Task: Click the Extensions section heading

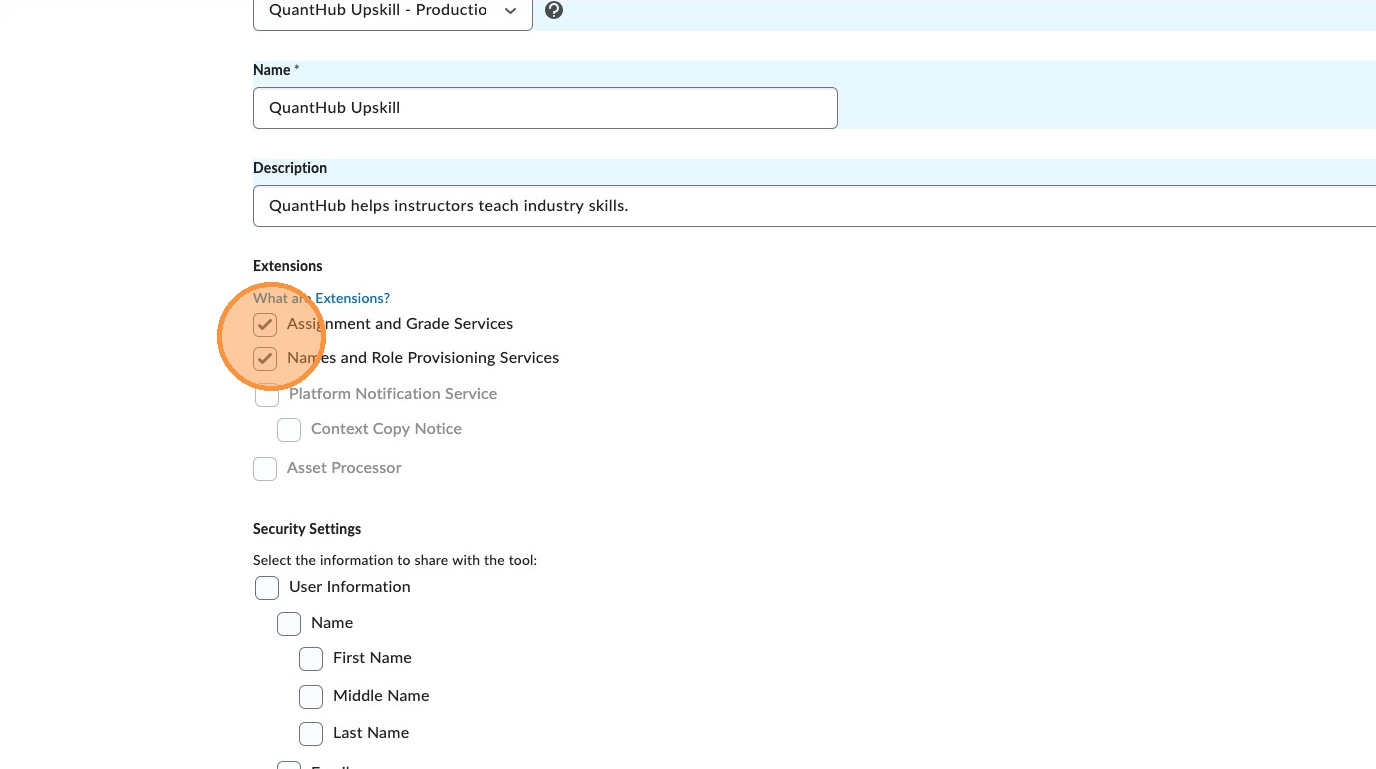Action: point(288,266)
